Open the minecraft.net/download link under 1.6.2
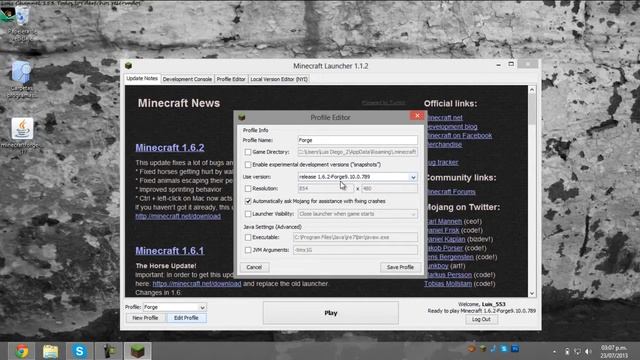The width and height of the screenshot is (640, 360). (178, 216)
